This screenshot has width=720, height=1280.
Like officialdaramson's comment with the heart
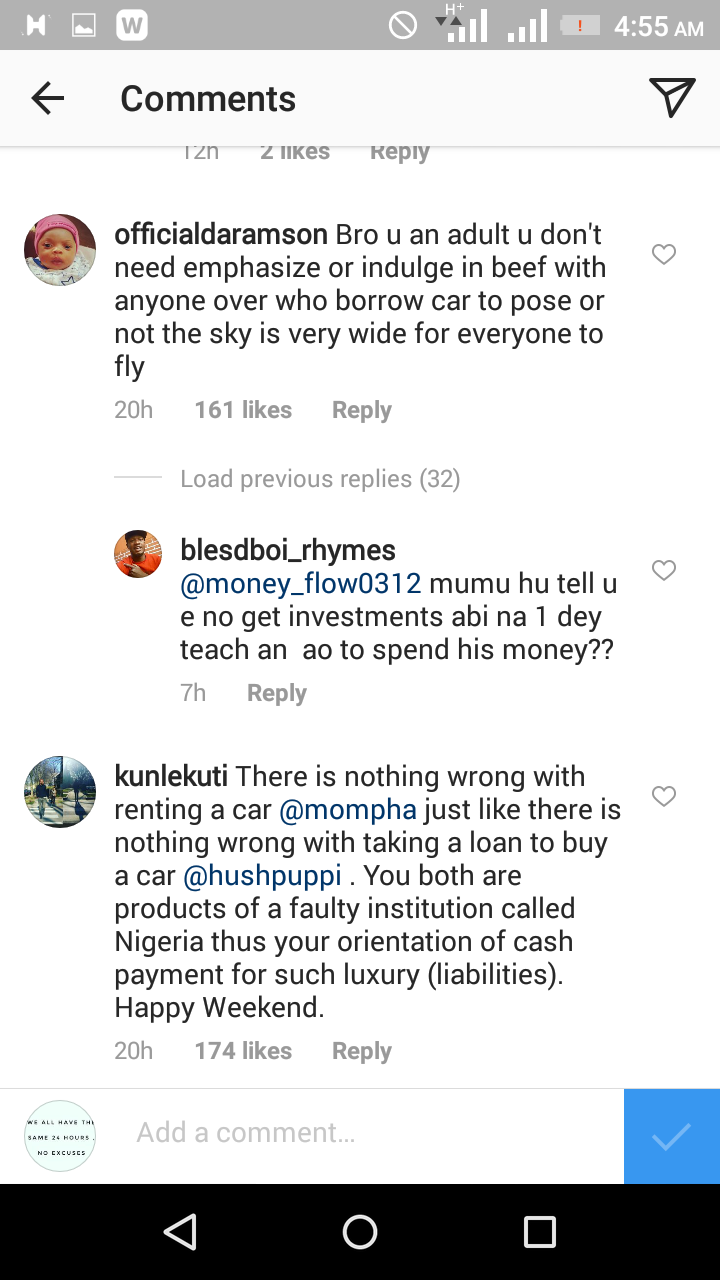pyautogui.click(x=663, y=255)
